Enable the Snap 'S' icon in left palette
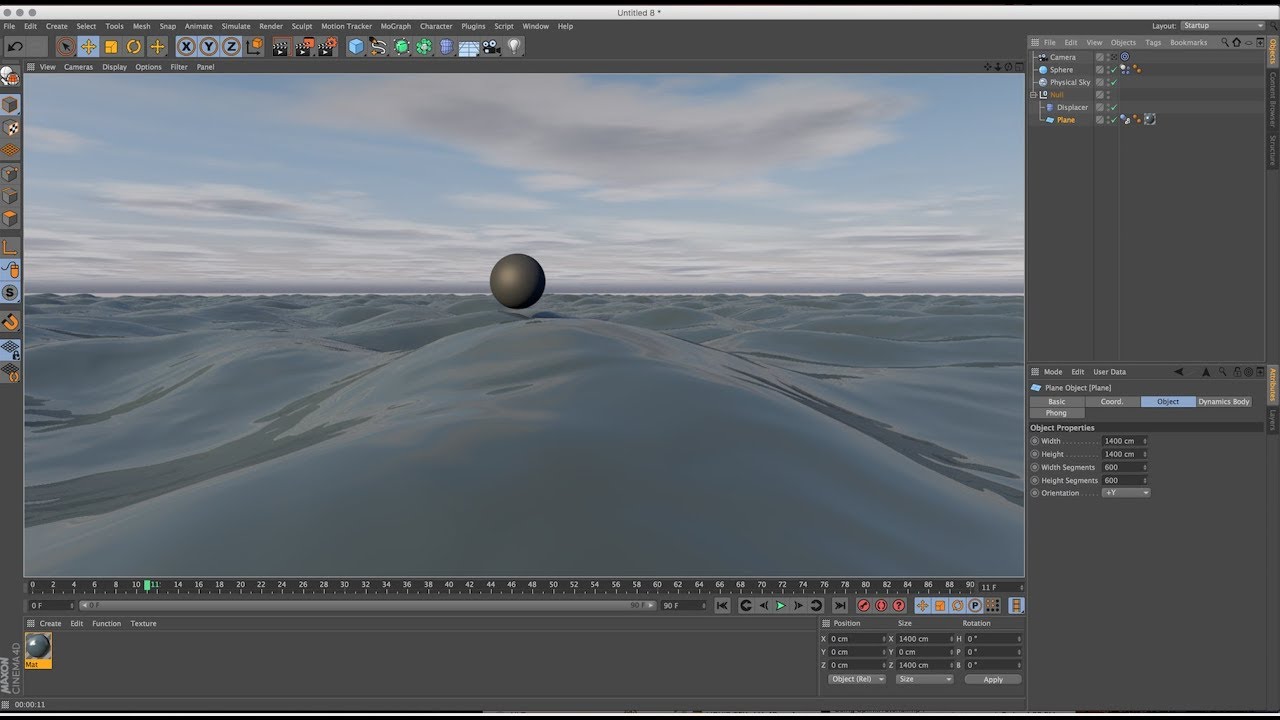Viewport: 1280px width, 720px height. coord(10,293)
